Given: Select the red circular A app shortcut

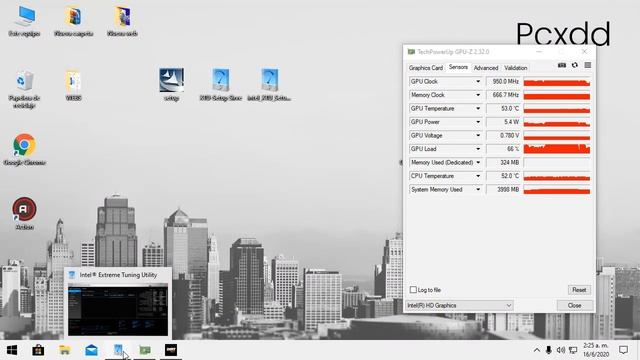Looking at the screenshot, I should pyautogui.click(x=24, y=213).
